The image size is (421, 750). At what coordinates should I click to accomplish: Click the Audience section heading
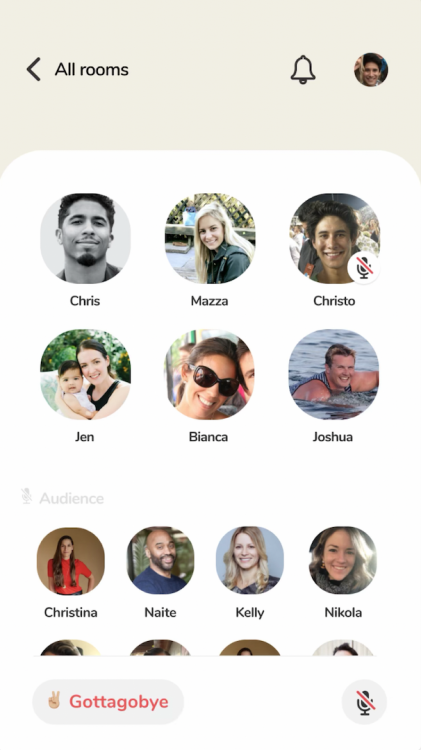(72, 498)
